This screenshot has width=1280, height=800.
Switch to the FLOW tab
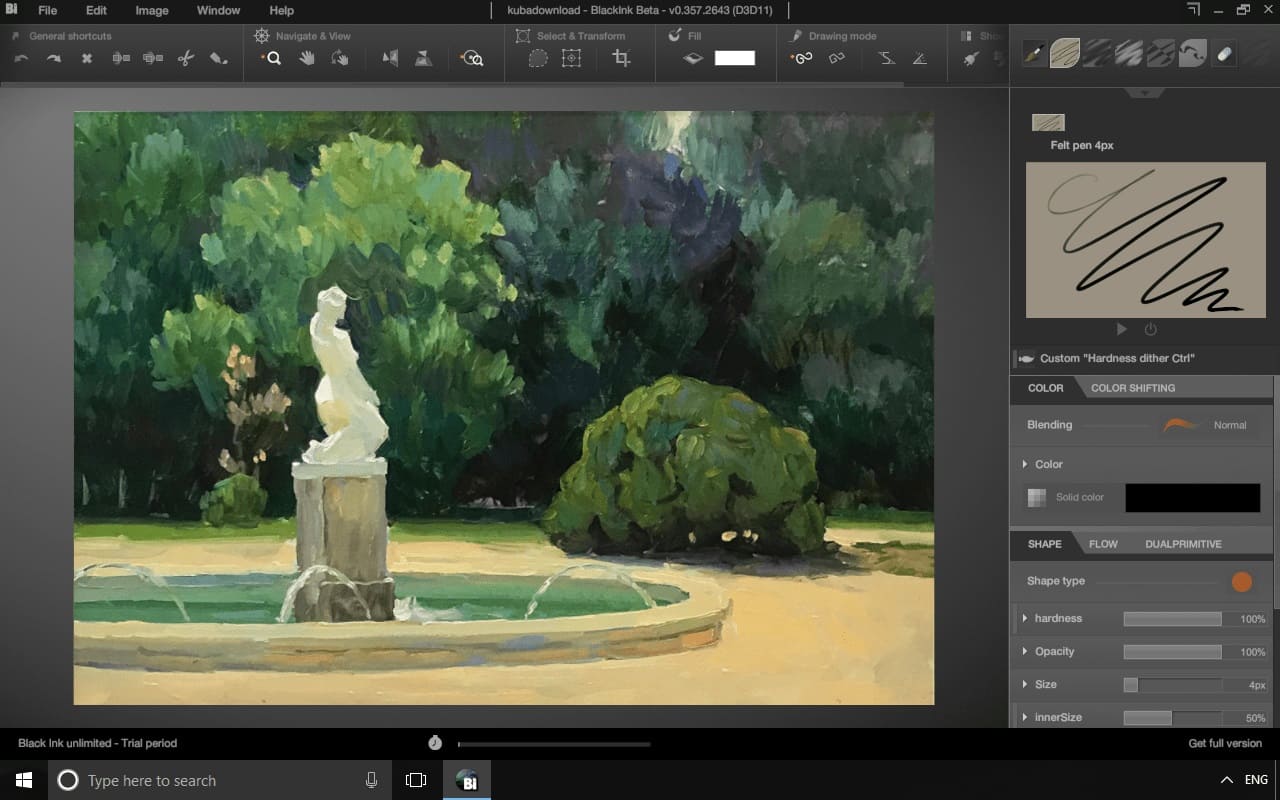click(1103, 544)
